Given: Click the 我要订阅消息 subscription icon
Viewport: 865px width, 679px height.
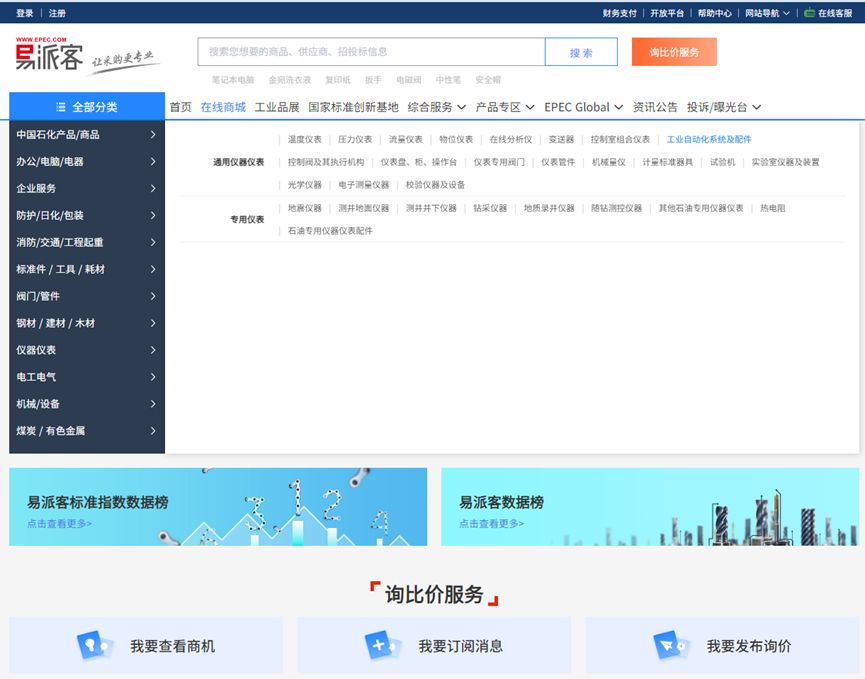Looking at the screenshot, I should click(x=380, y=645).
